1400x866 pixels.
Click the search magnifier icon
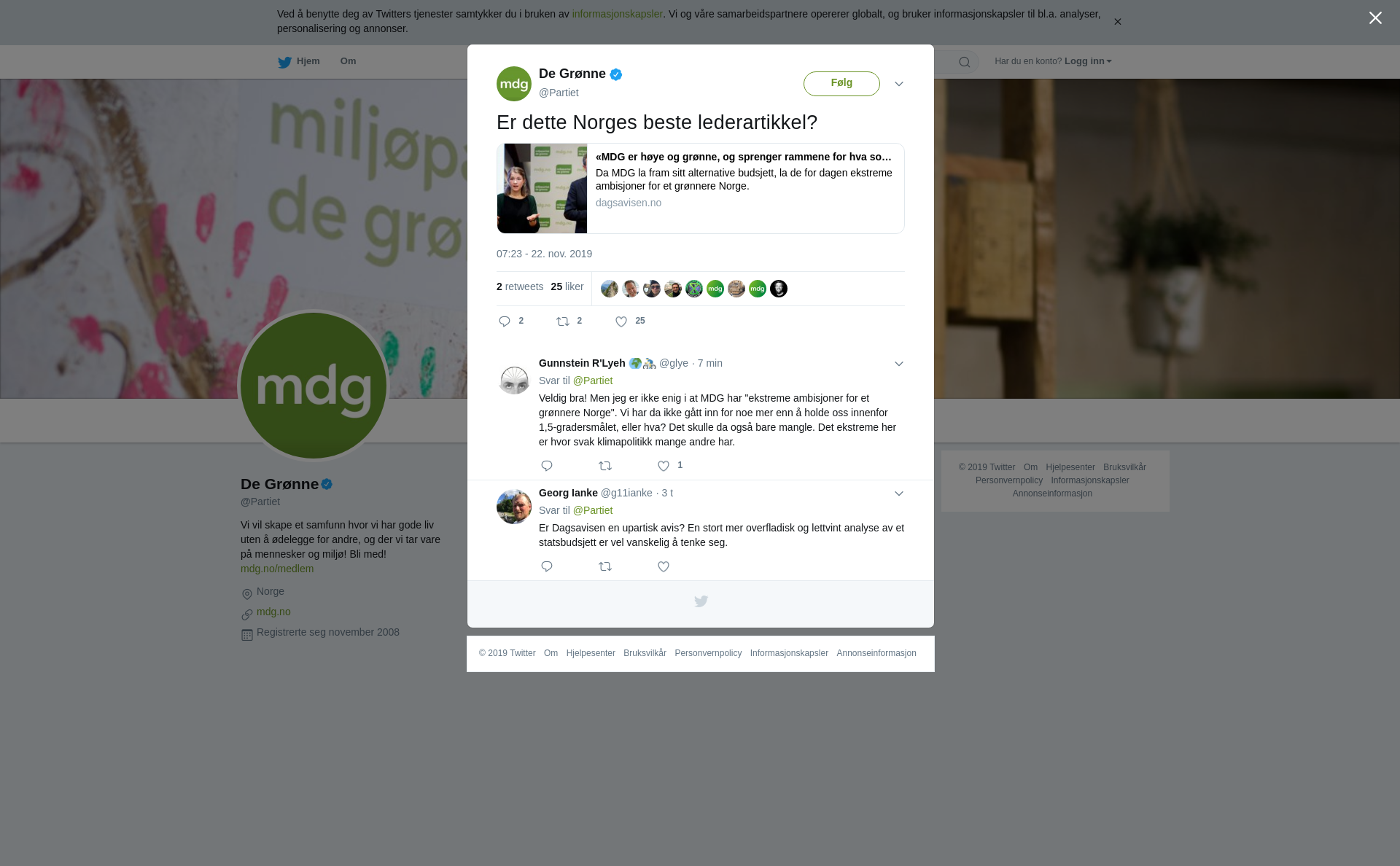click(965, 62)
